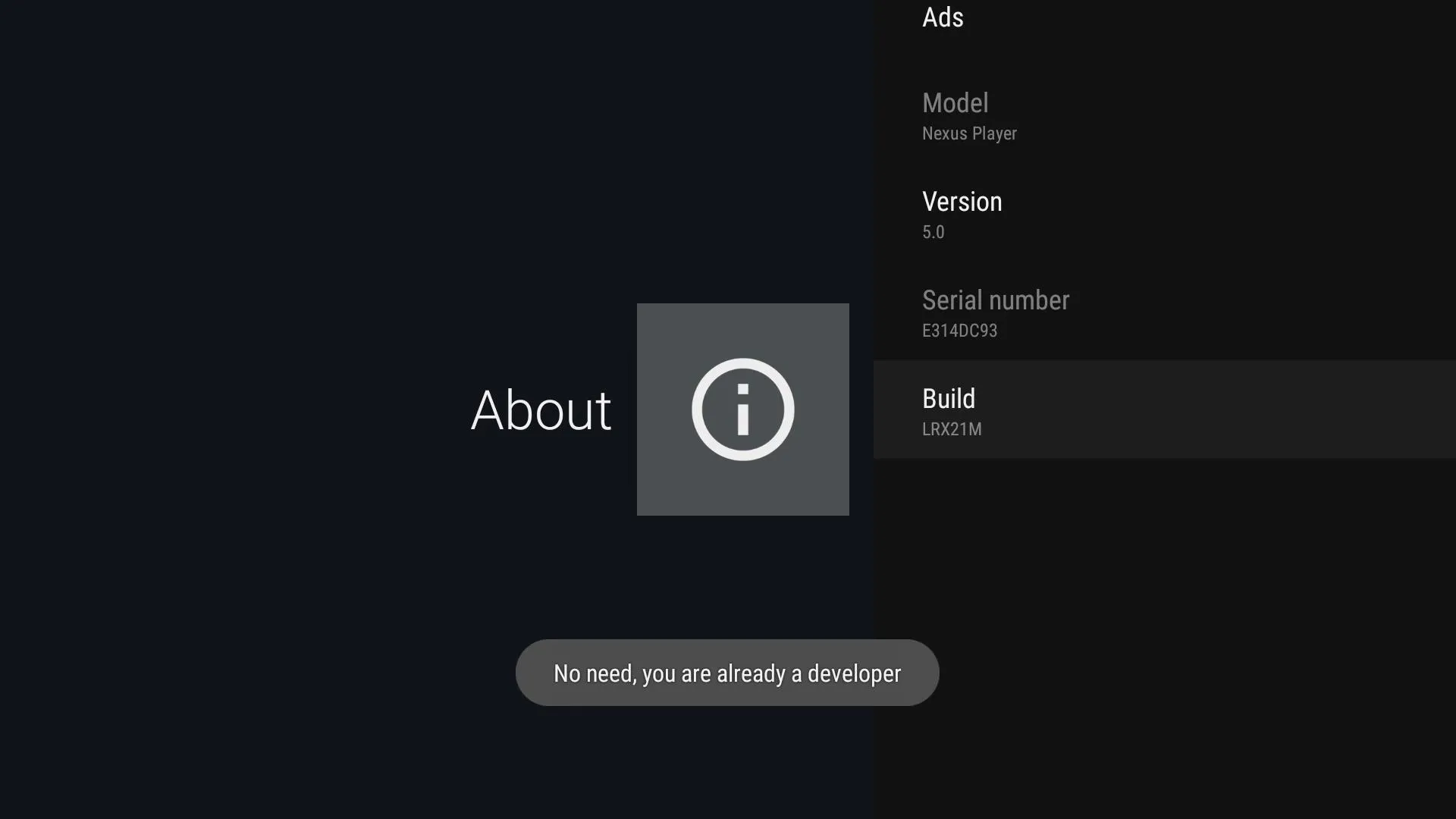Select the Model Nexus Player row
This screenshot has height=819, width=1456.
[1165, 114]
